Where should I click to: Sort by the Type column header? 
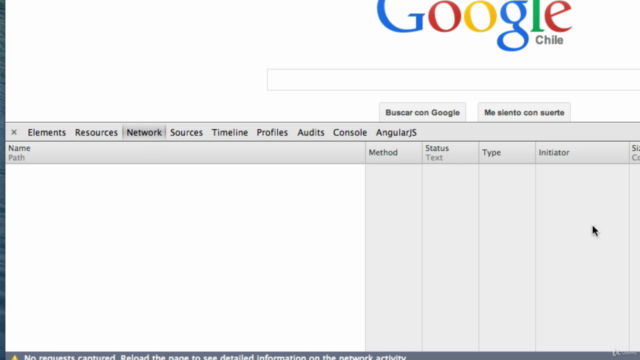click(x=507, y=153)
